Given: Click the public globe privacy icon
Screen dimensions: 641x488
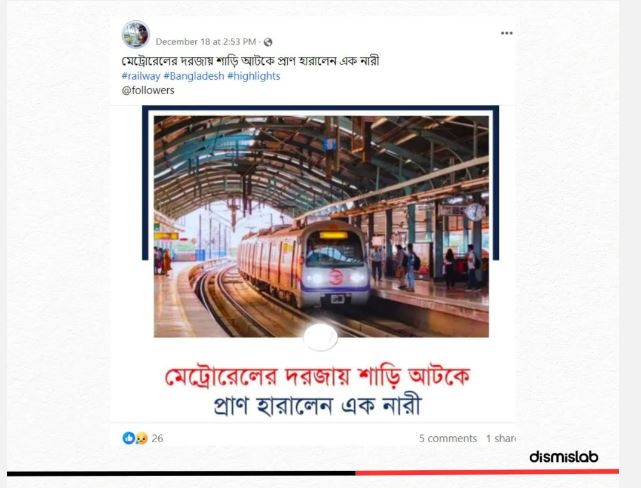Looking at the screenshot, I should tap(268, 42).
